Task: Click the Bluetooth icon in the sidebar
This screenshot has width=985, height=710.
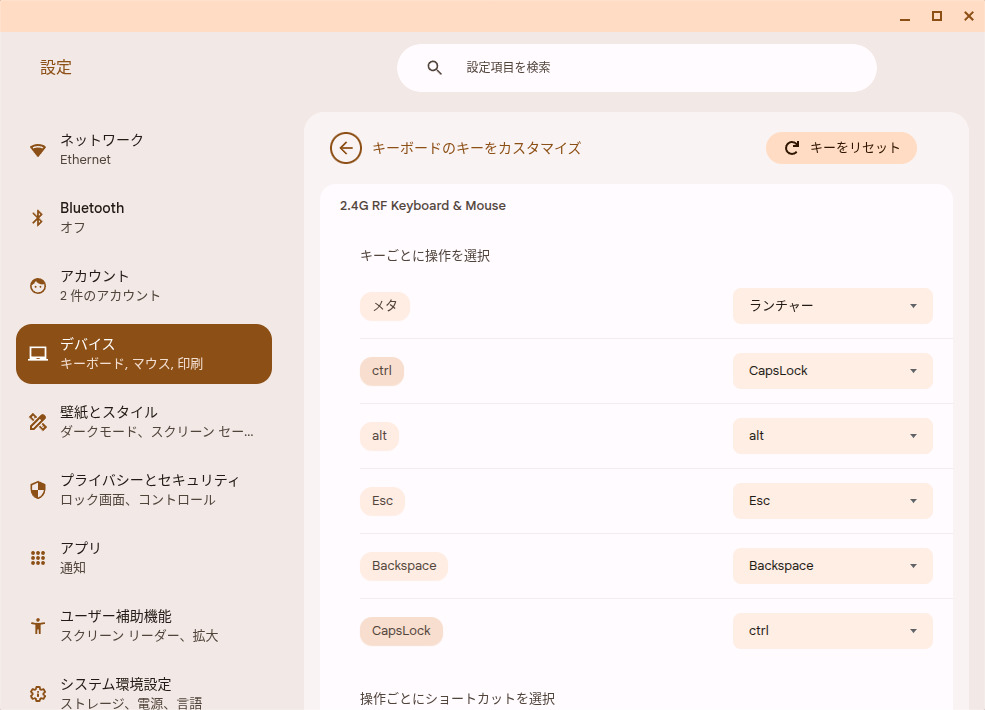Action: pyautogui.click(x=38, y=218)
